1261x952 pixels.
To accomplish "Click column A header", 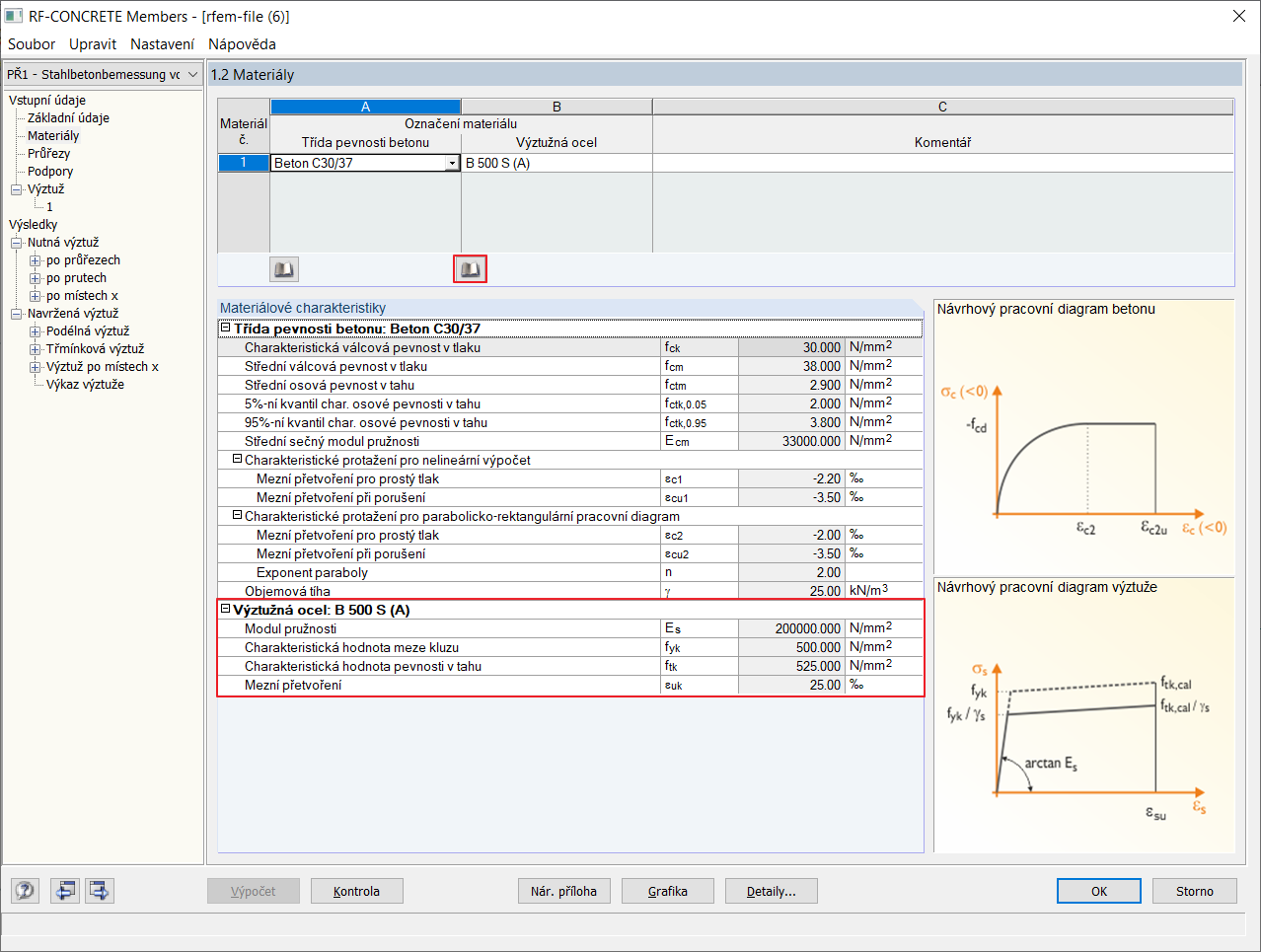I will point(365,107).
